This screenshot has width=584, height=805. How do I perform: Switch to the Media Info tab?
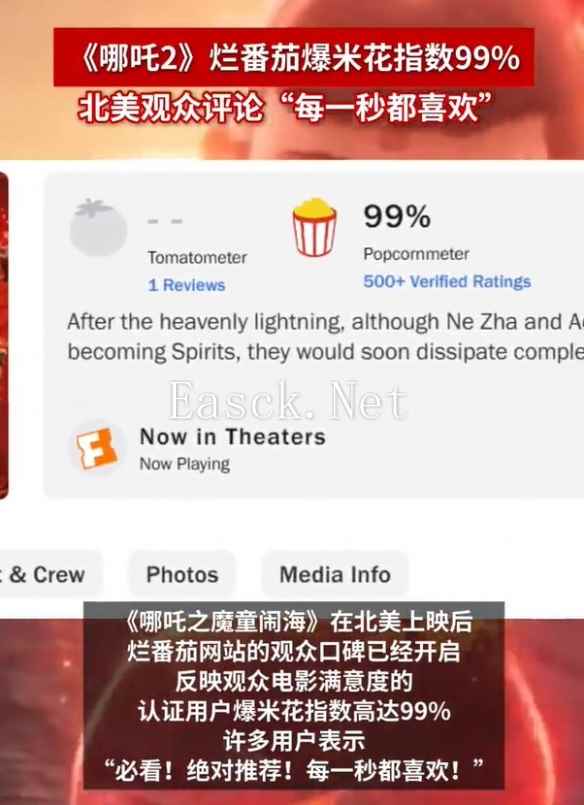point(335,574)
